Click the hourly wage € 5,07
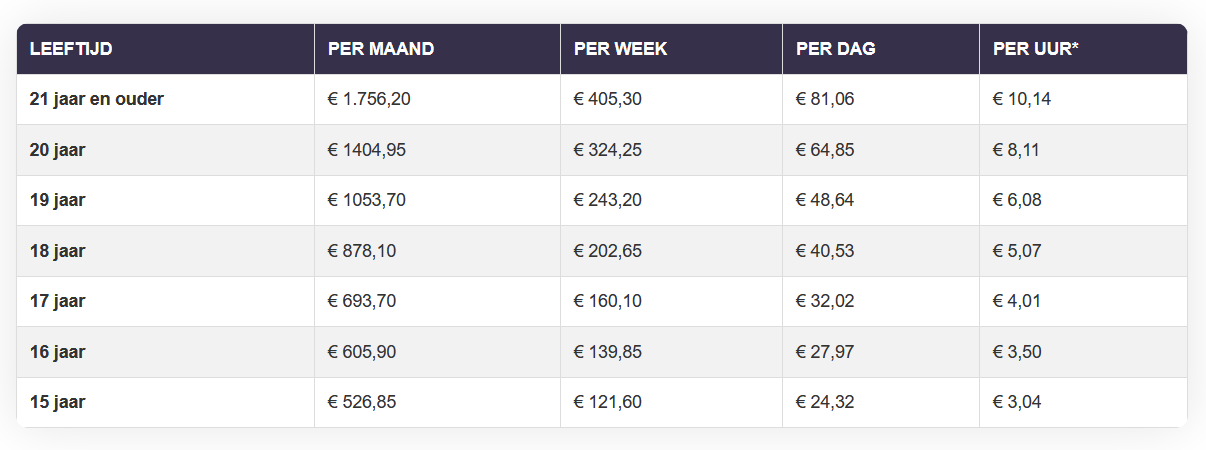Screen dimensions: 1206x450 pos(1017,251)
